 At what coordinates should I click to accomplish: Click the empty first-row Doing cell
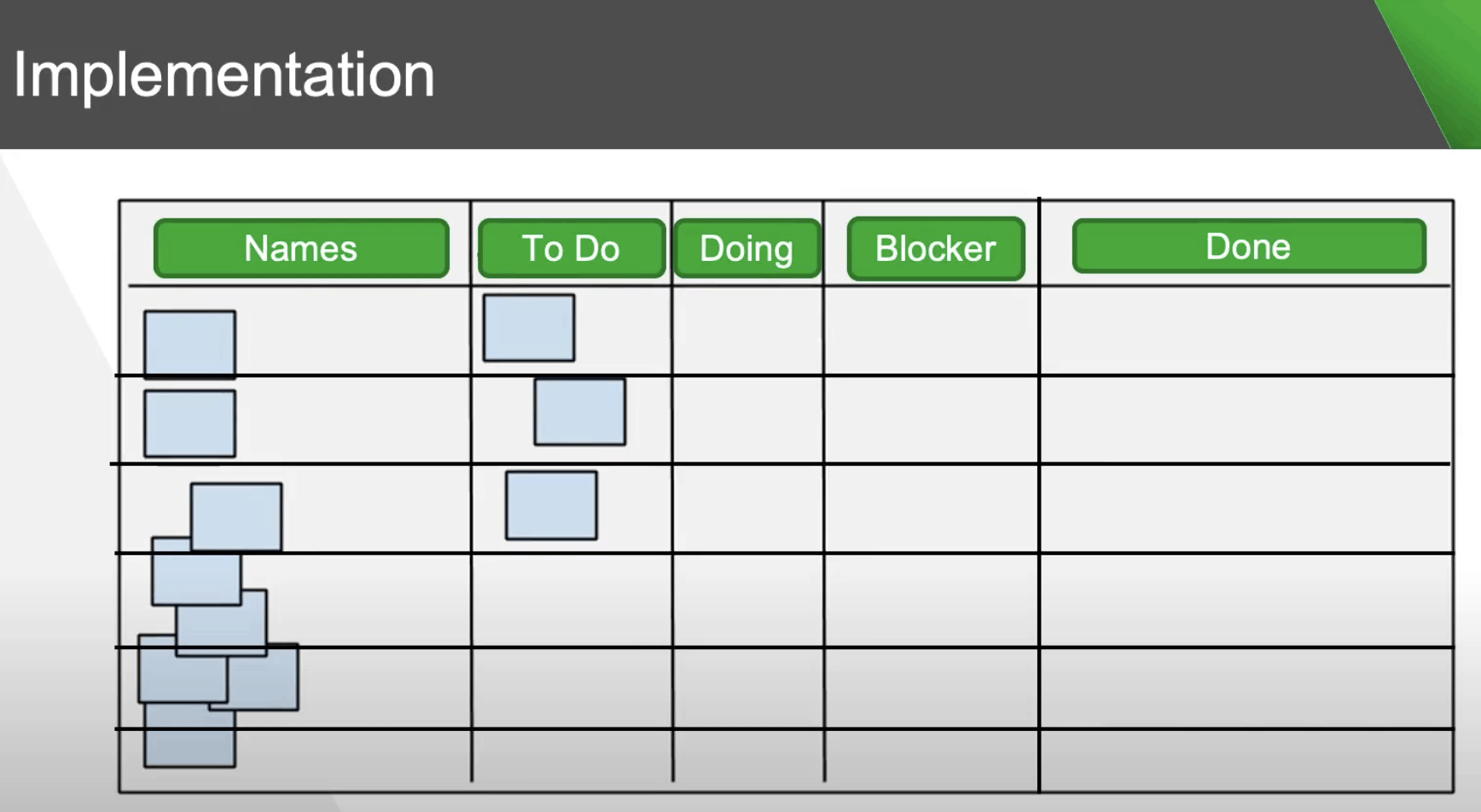pyautogui.click(x=747, y=330)
